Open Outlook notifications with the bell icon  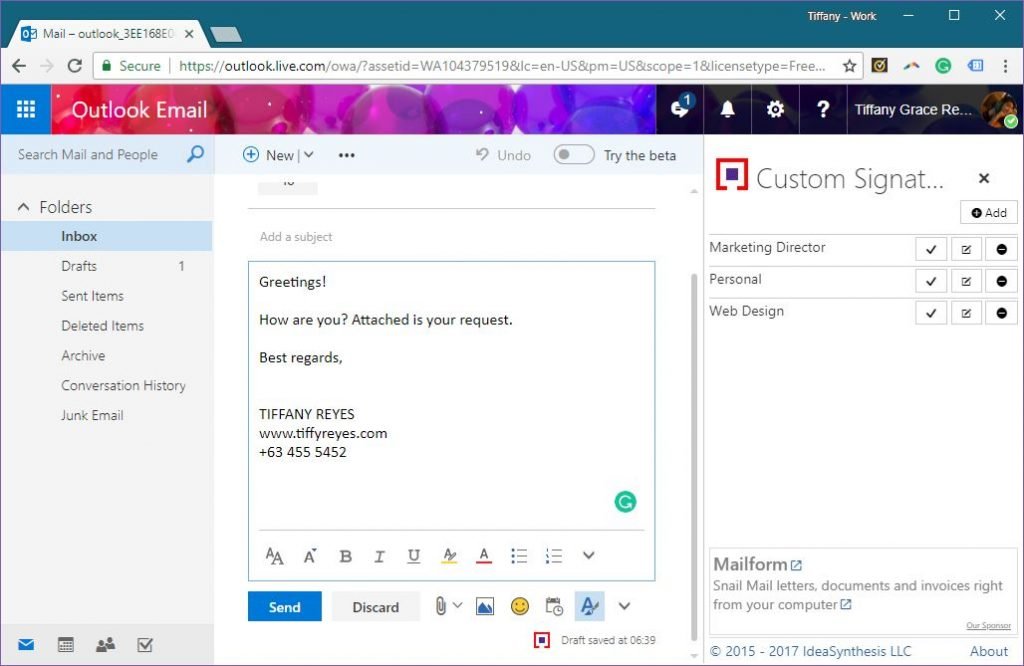point(727,109)
